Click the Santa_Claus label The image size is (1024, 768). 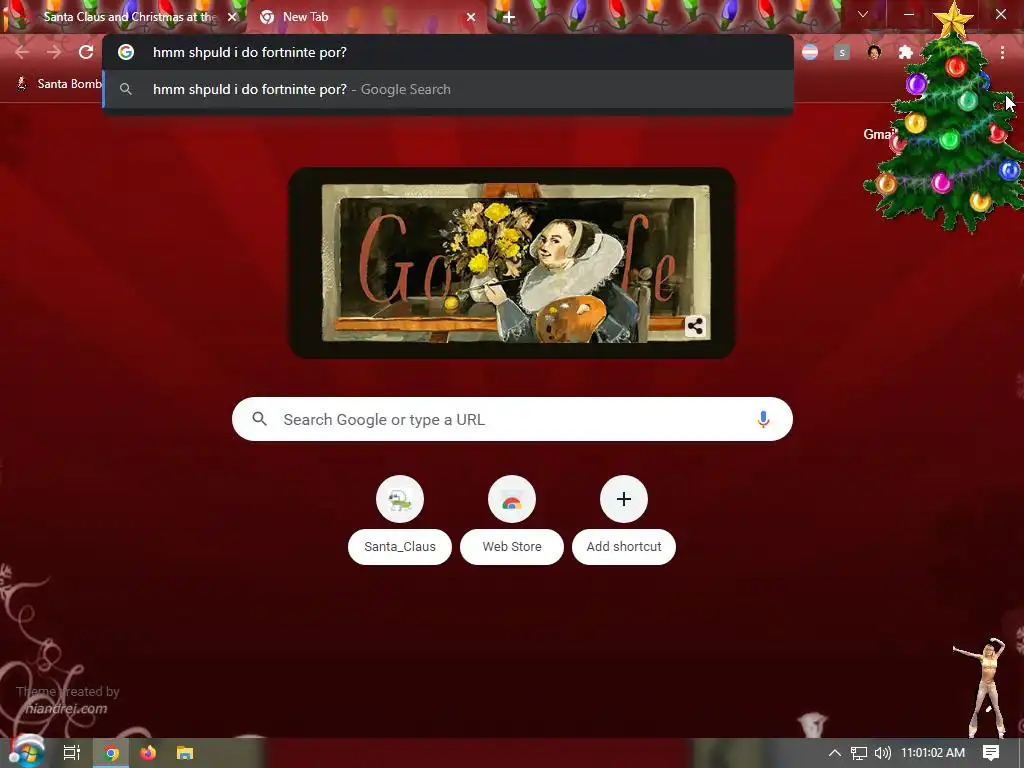pyautogui.click(x=400, y=547)
